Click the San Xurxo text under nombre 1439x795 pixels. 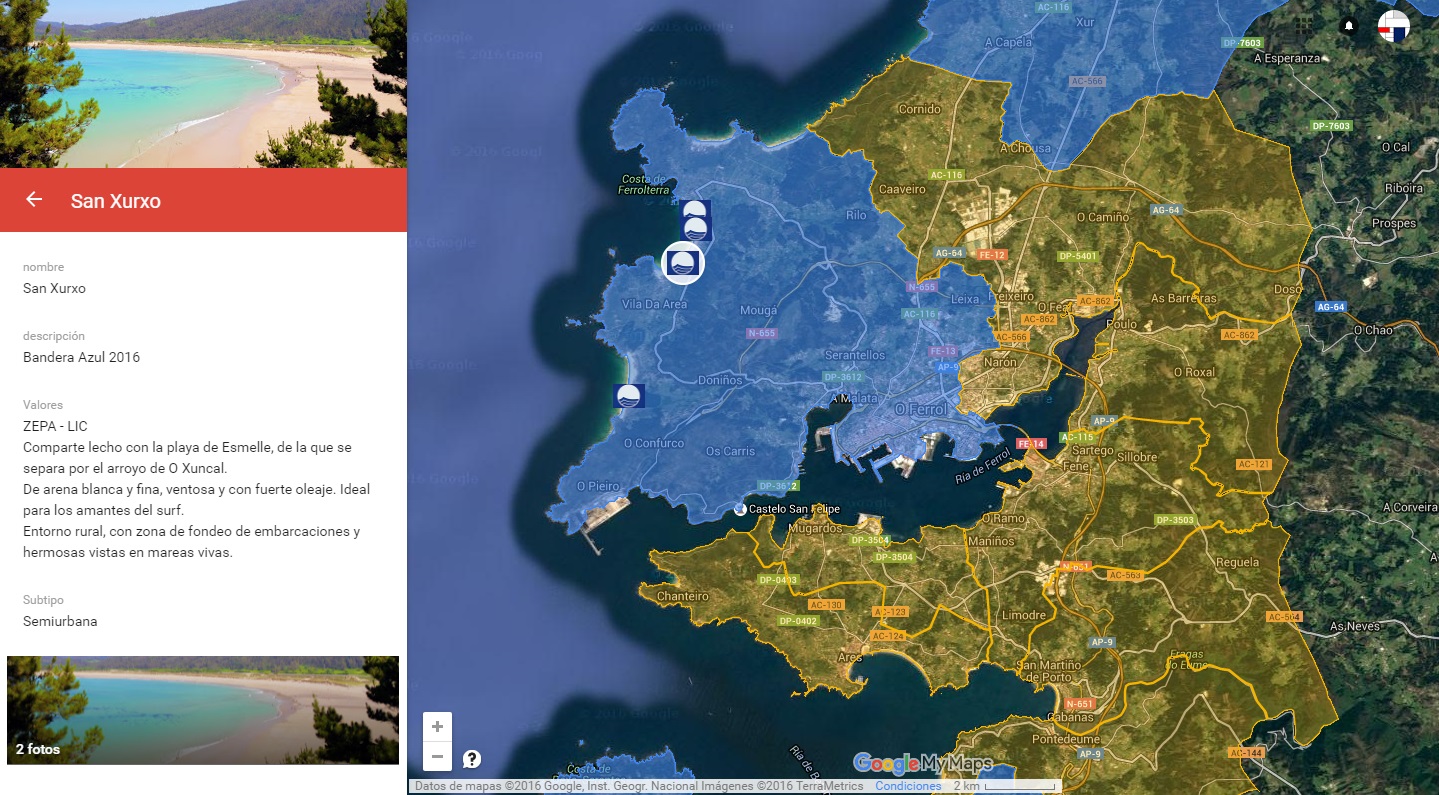(54, 288)
